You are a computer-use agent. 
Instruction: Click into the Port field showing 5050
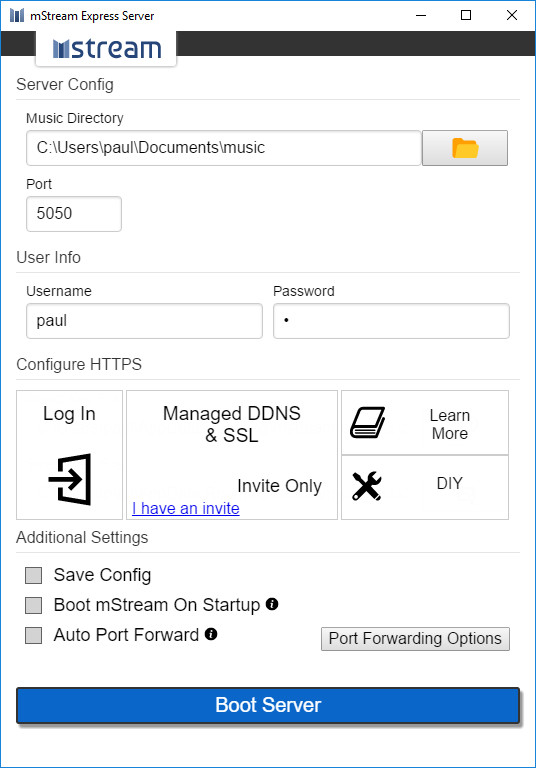(x=74, y=214)
